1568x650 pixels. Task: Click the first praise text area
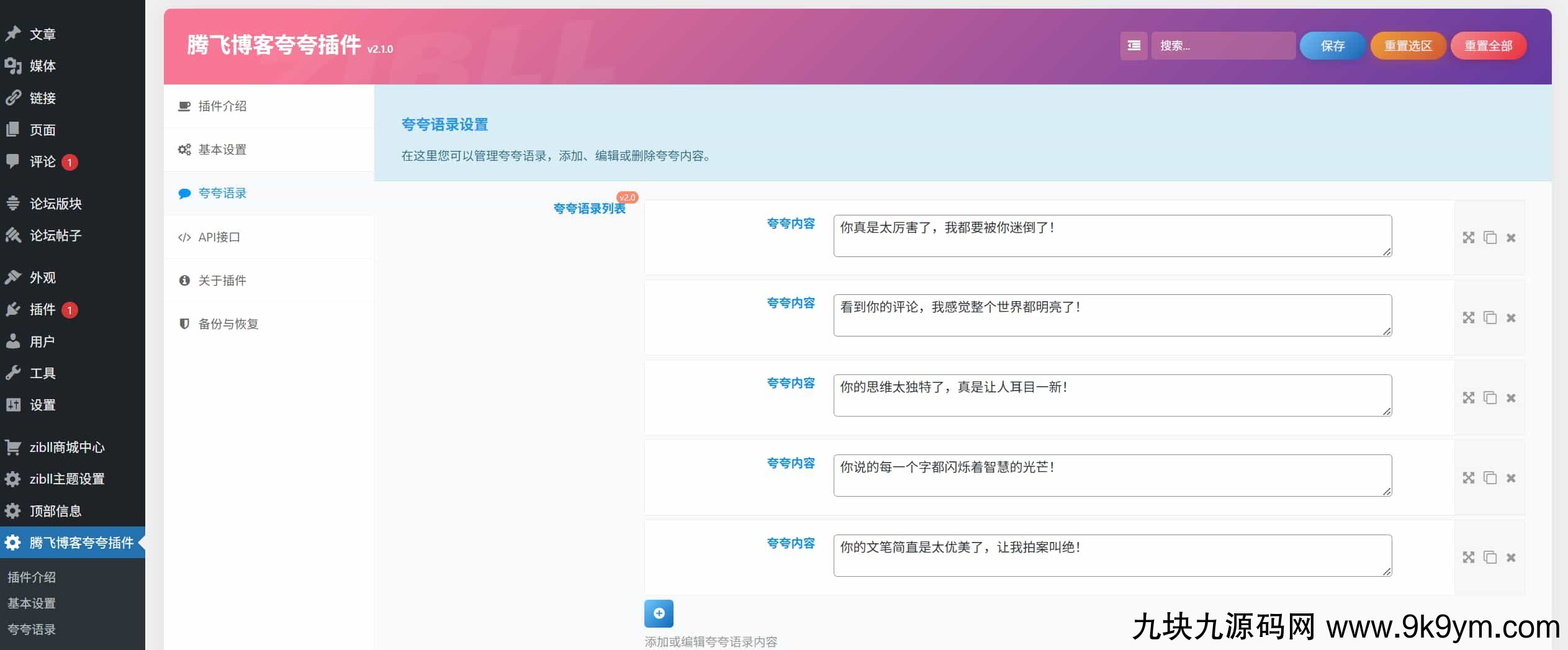coord(1112,236)
